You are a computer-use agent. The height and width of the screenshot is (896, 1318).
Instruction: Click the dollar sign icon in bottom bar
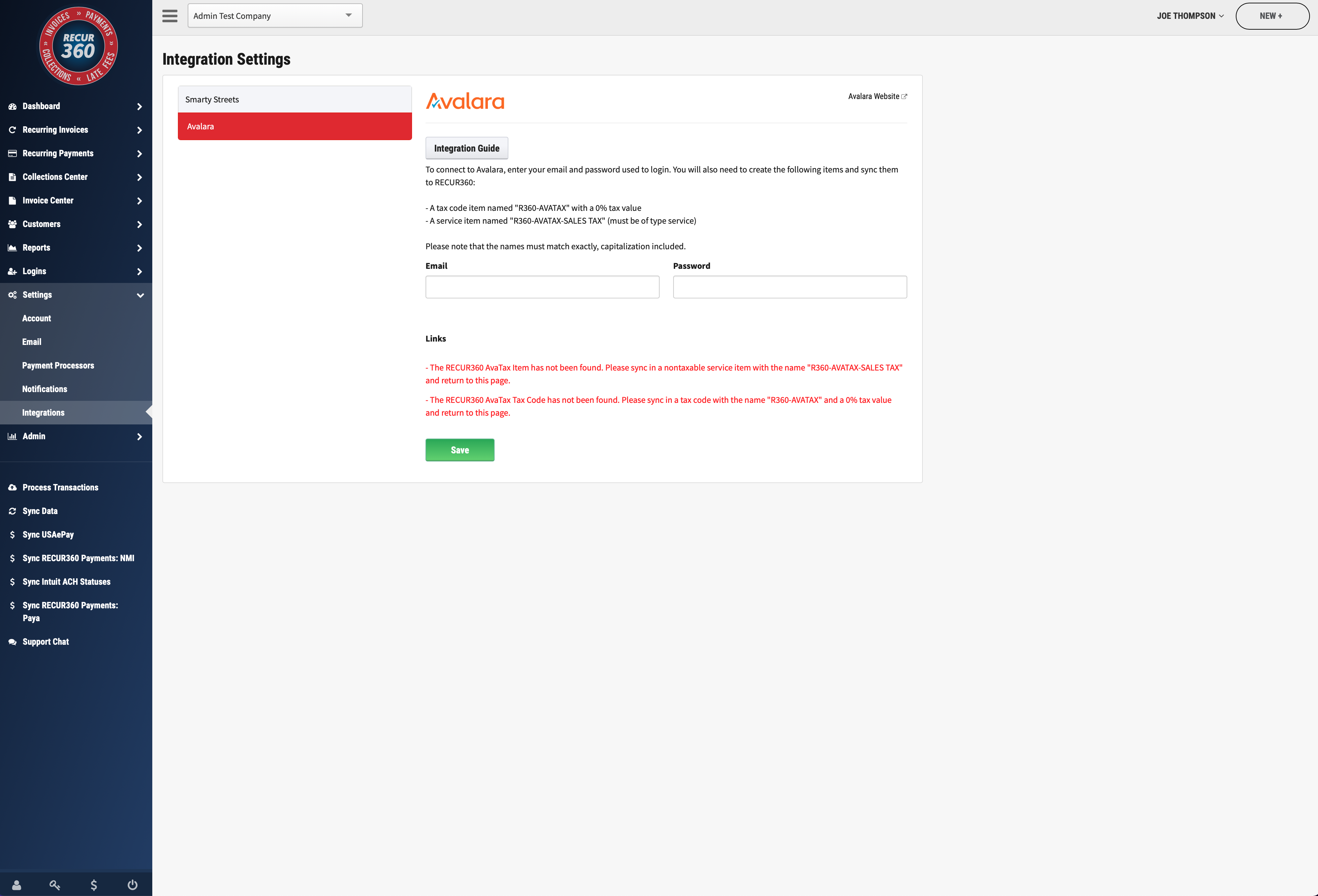pos(94,885)
